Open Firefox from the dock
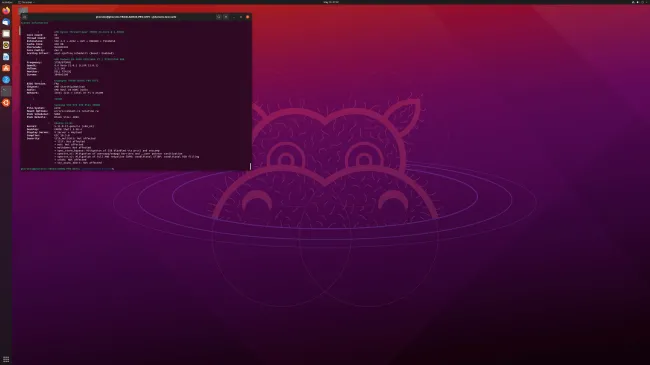Screen dimensions: 650x365 coord(6,11)
